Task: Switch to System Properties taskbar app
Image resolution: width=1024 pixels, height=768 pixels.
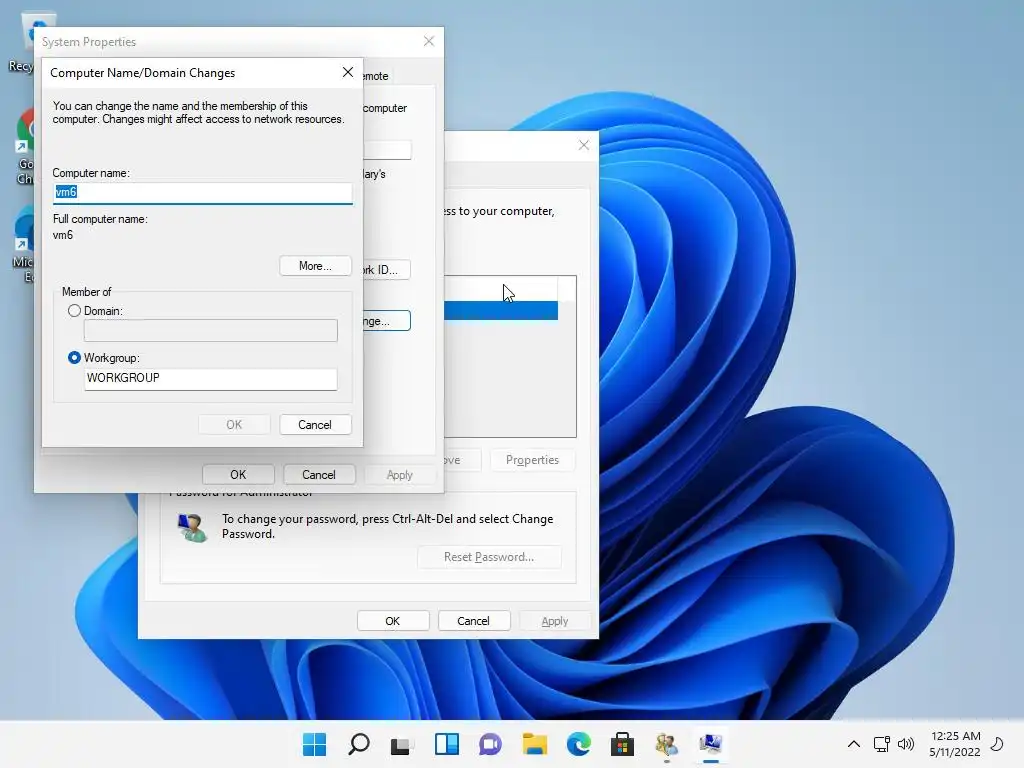Action: [711, 744]
